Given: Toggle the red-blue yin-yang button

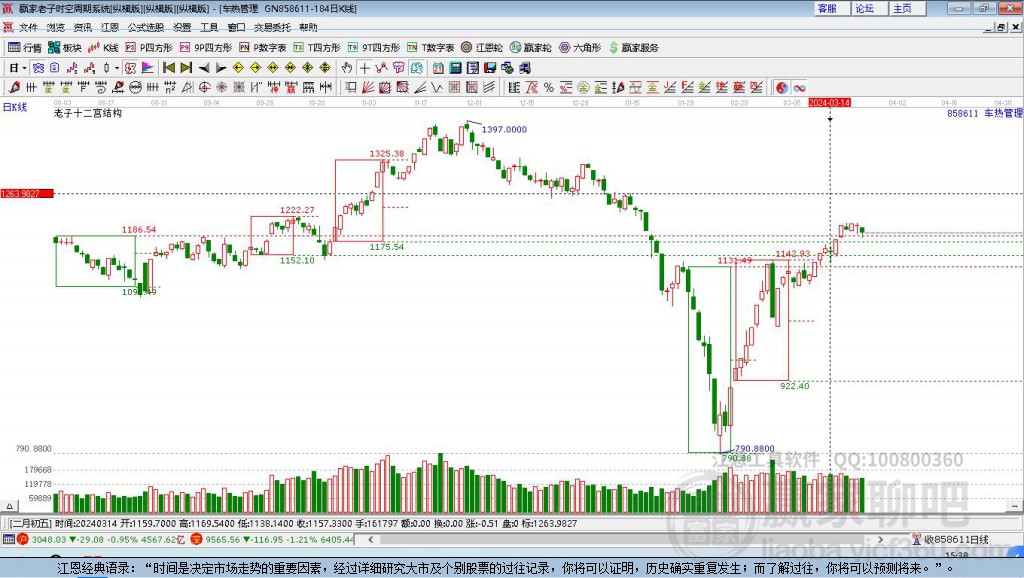Looking at the screenshot, I should coord(782,88).
